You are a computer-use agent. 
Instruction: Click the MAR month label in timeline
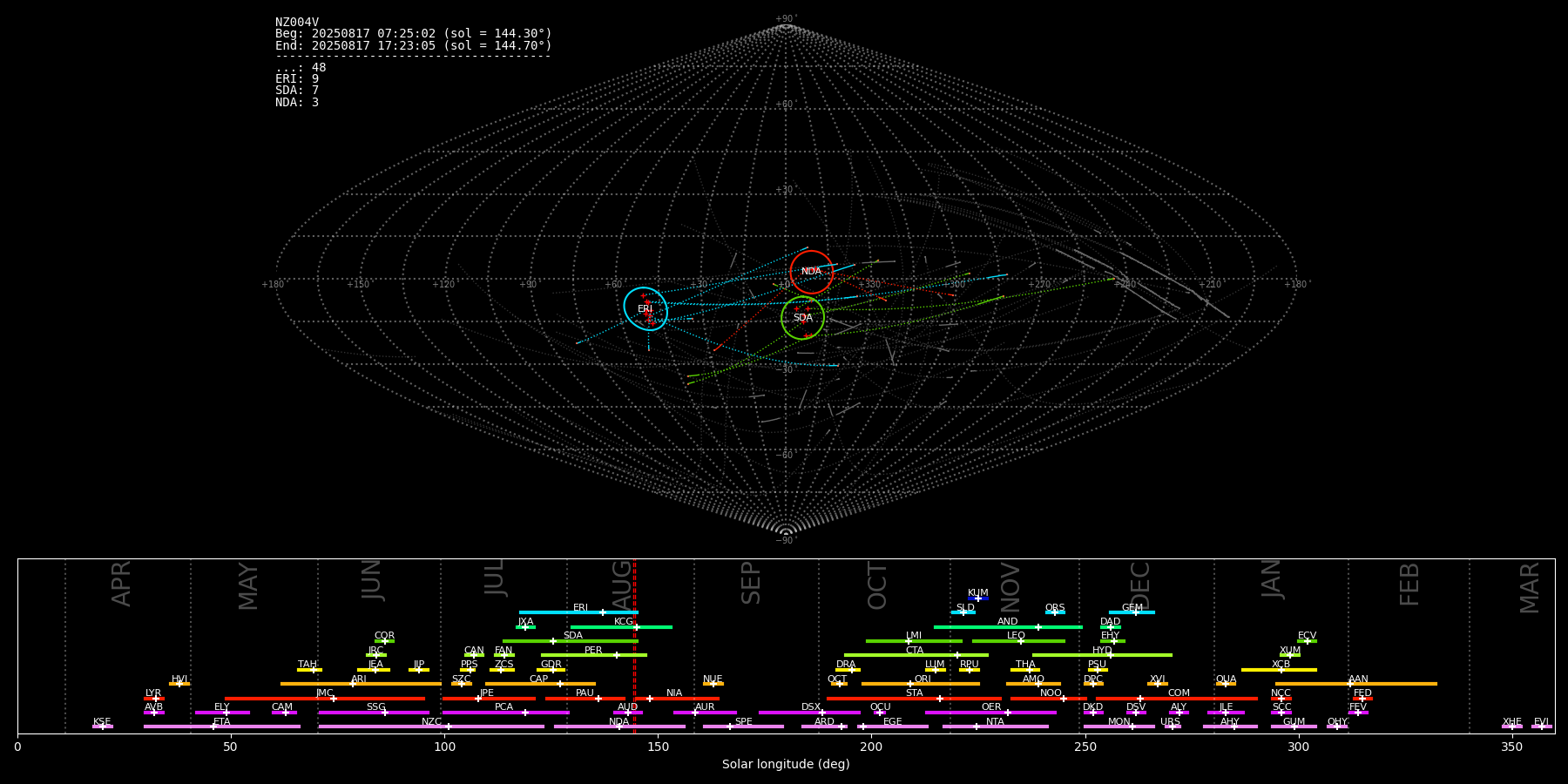1530,588
